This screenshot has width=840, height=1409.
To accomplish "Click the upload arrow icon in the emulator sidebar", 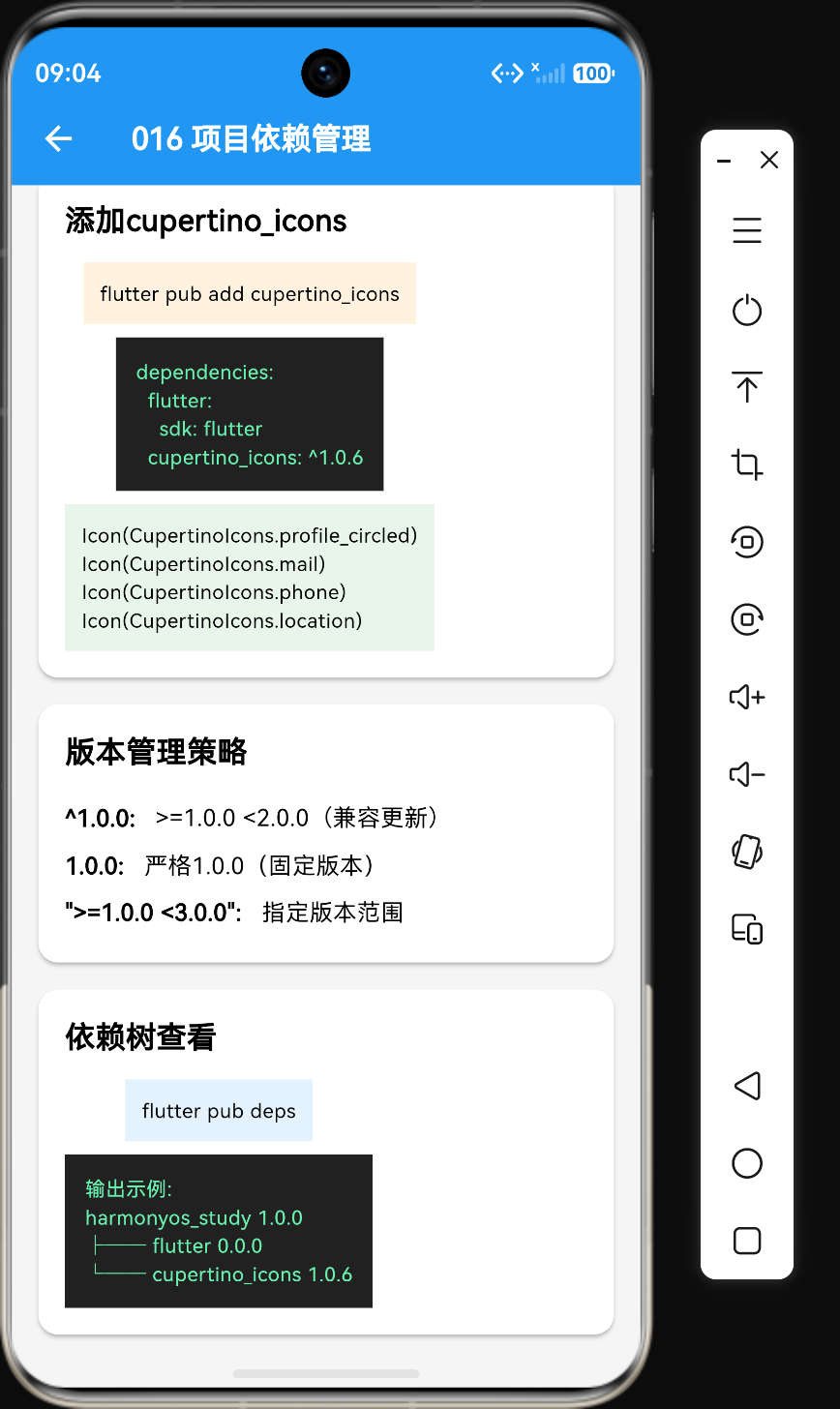I will (x=747, y=387).
